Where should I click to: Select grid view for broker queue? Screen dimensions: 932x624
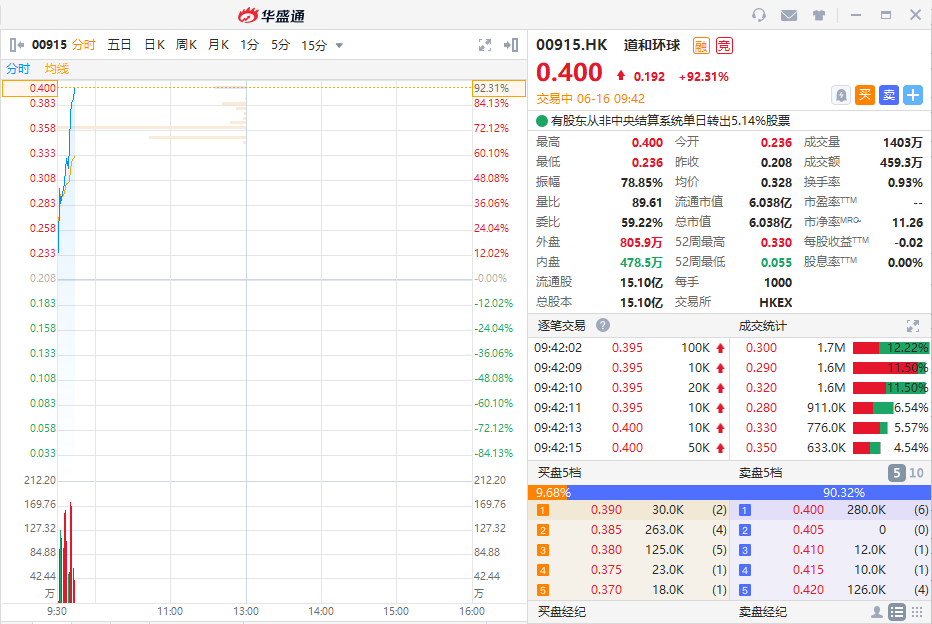point(917,612)
